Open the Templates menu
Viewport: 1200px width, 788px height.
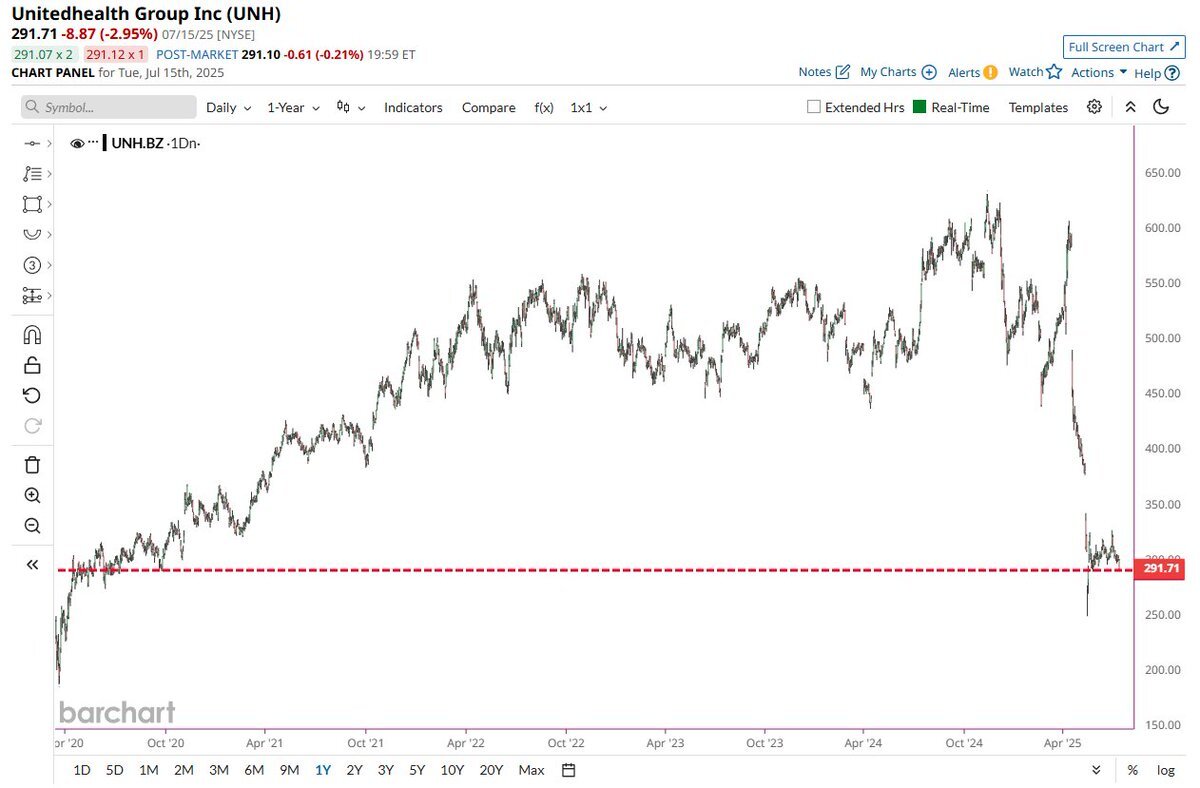click(x=1038, y=107)
